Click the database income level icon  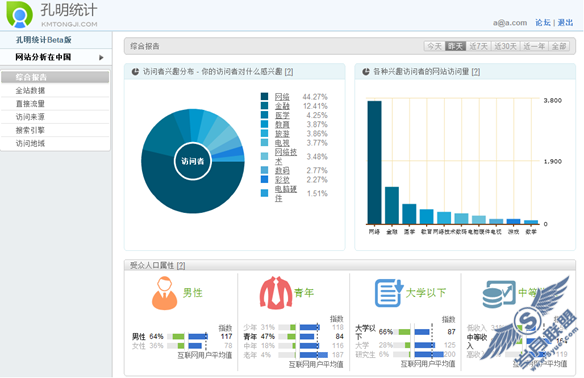499,294
